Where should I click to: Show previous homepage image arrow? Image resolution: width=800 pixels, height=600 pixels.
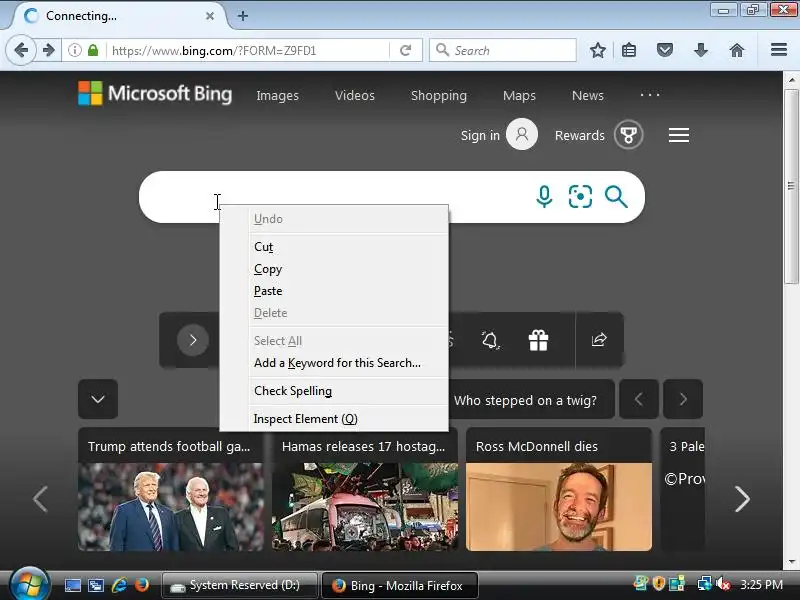coord(639,399)
